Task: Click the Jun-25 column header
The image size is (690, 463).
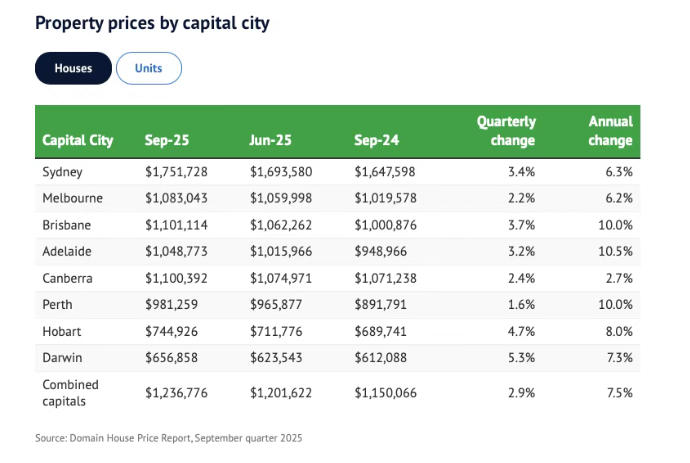Action: coord(269,141)
